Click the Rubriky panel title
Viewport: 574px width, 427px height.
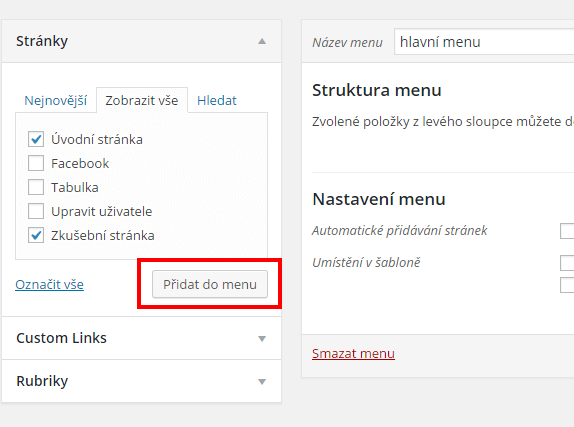42,381
